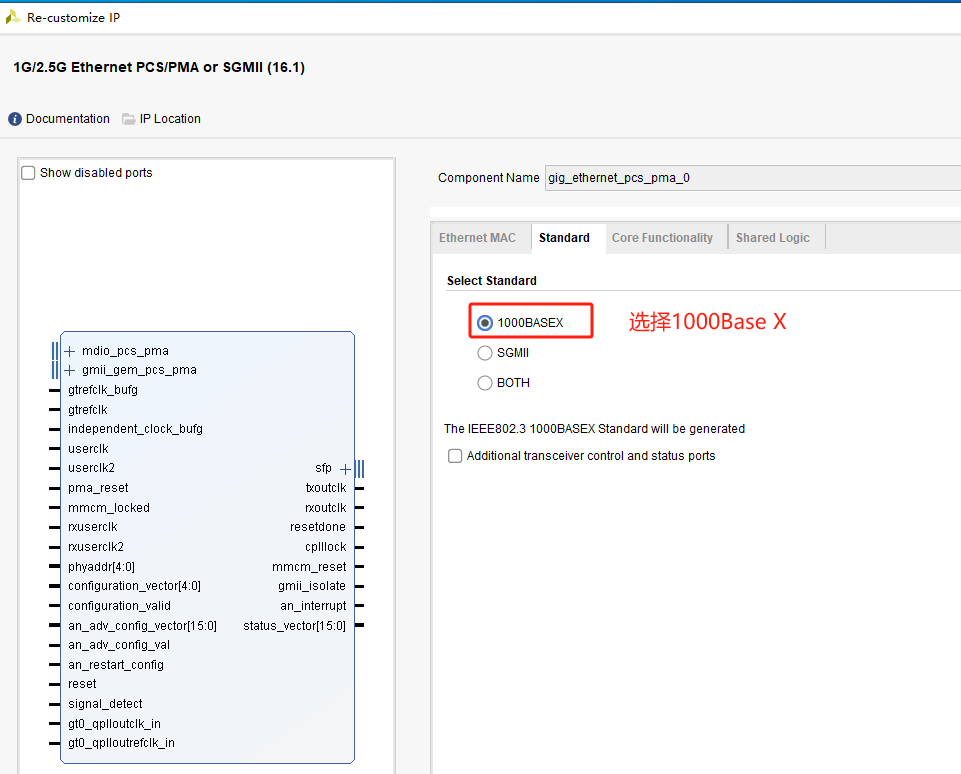This screenshot has width=961, height=774.
Task: Select the gmii_isolate output port
Action: pyautogui.click(x=312, y=586)
